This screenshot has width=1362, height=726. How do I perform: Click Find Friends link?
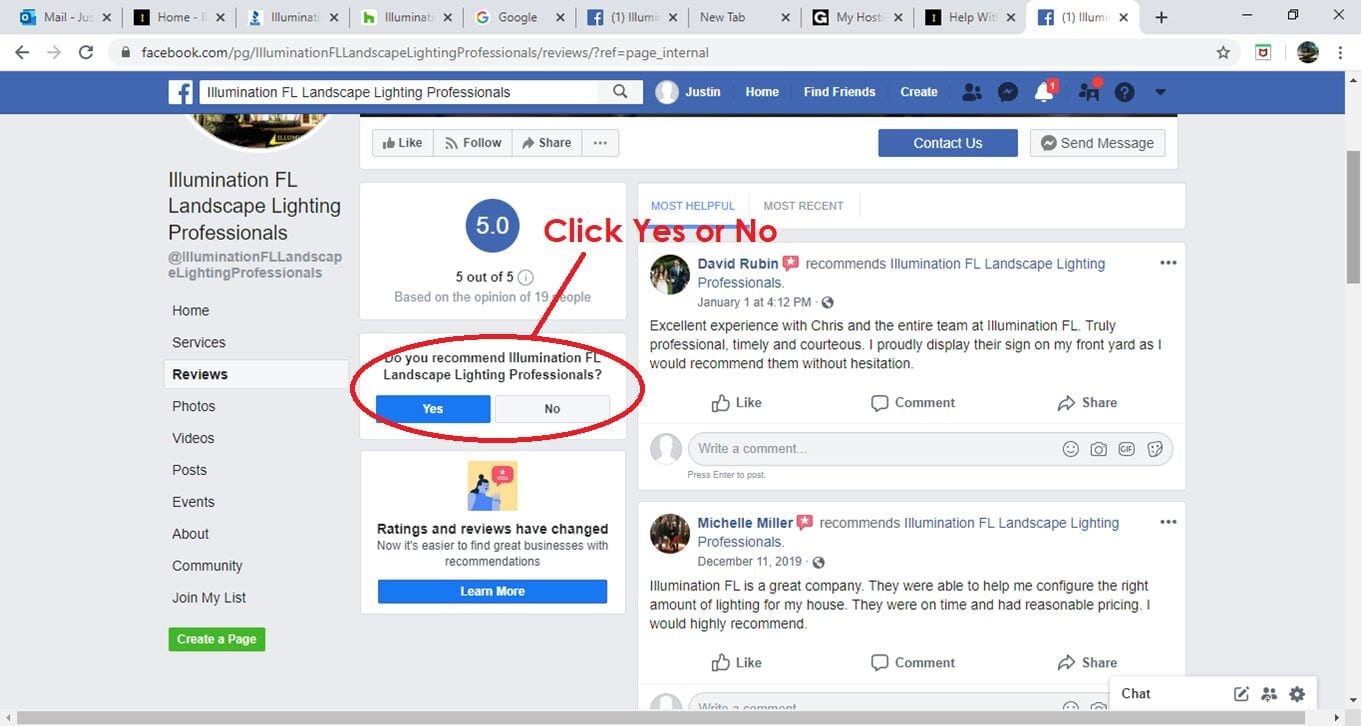(840, 92)
